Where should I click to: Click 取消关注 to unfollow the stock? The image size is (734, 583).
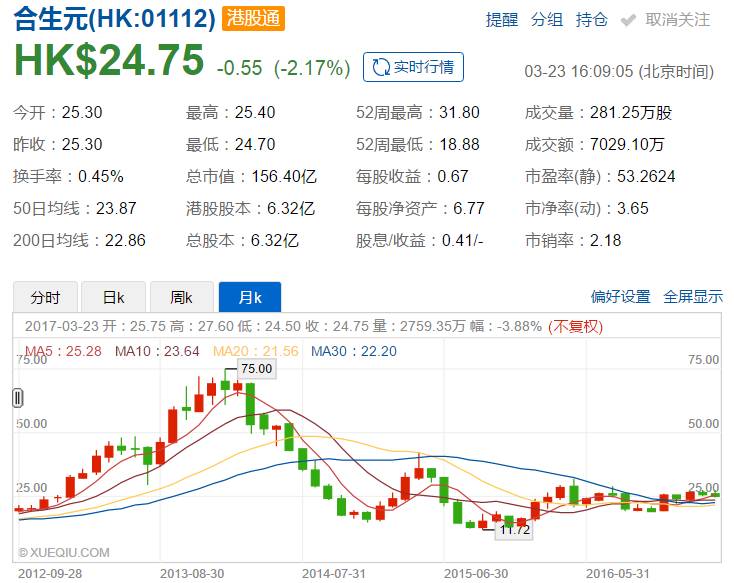677,20
